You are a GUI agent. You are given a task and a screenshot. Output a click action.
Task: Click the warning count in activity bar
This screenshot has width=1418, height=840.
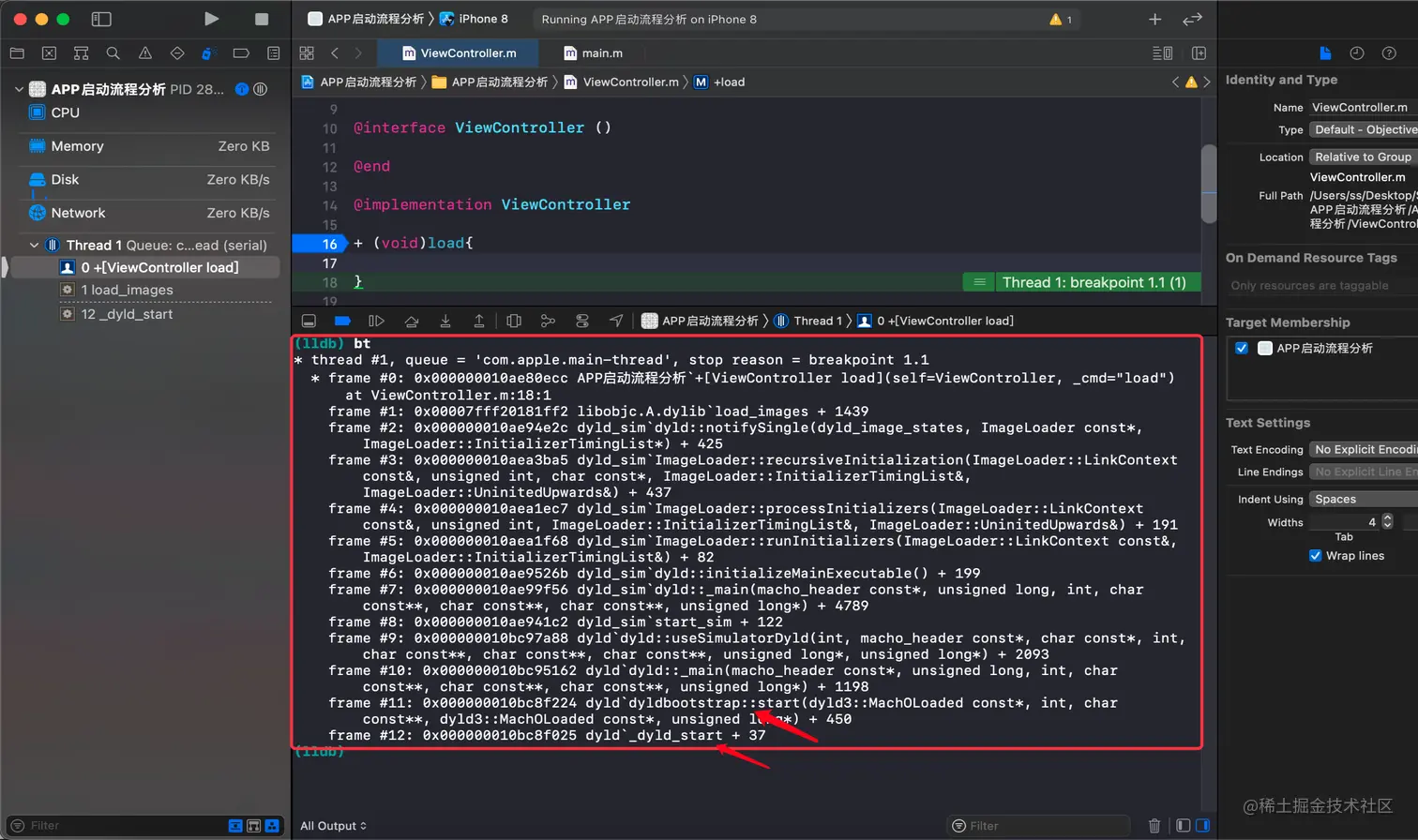(1061, 19)
